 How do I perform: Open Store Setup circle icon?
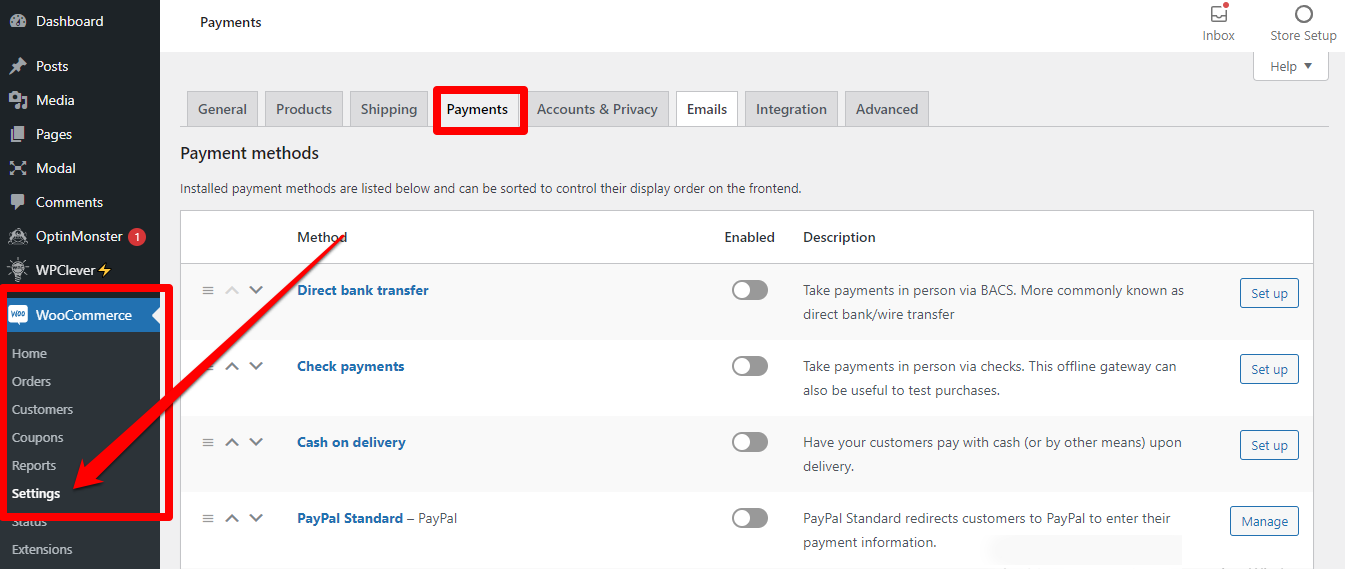(x=1303, y=15)
